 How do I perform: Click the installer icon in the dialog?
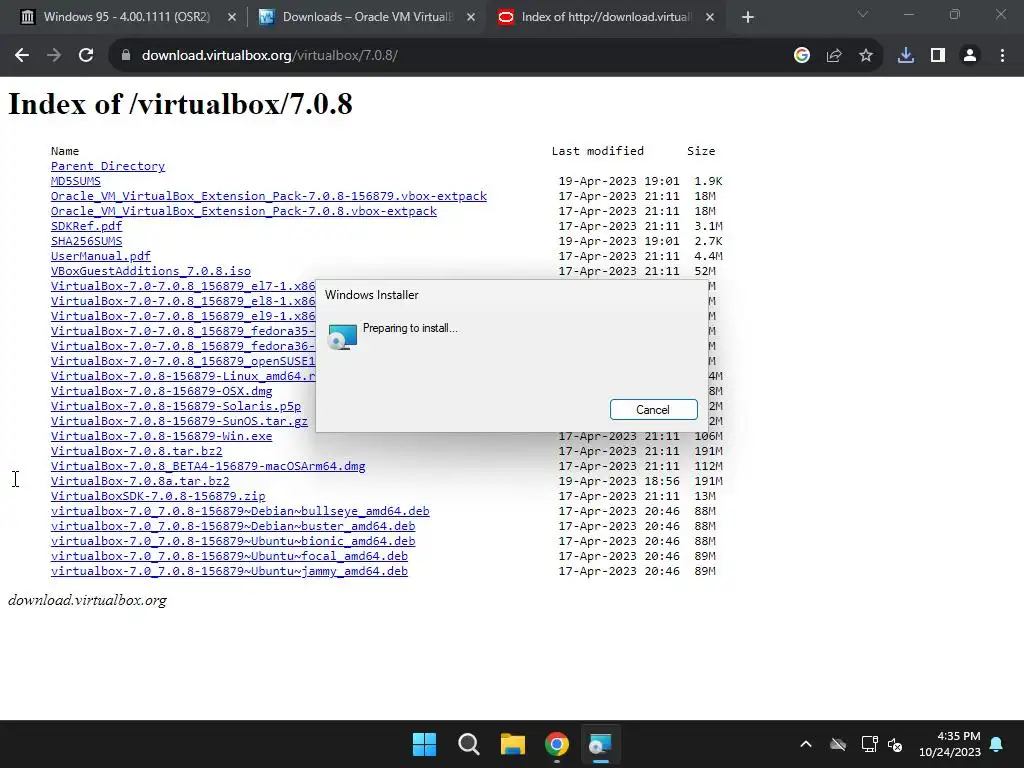pyautogui.click(x=342, y=336)
